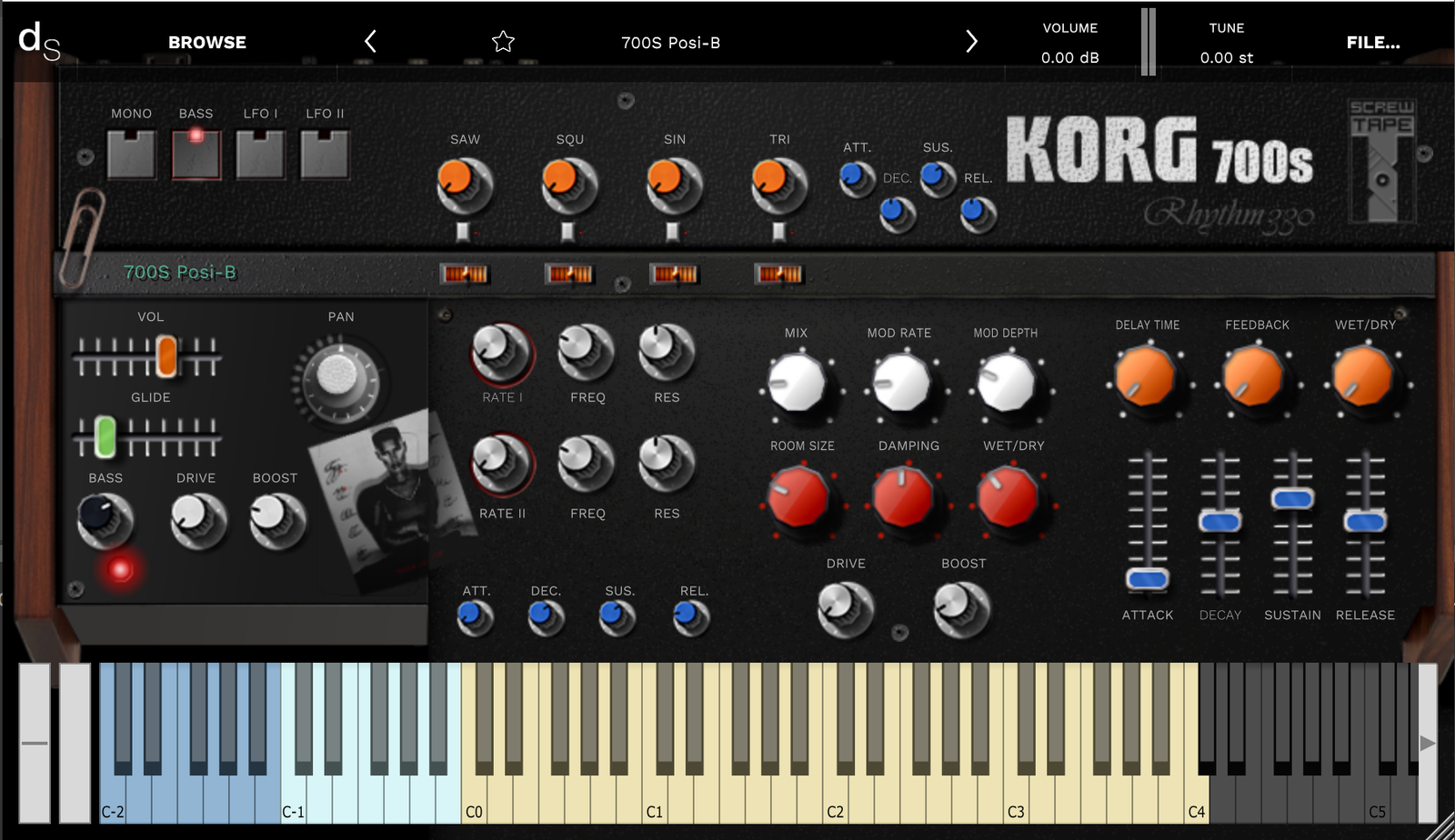Image resolution: width=1455 pixels, height=840 pixels.
Task: Click the Screw Tape logo icon
Action: coord(1381,161)
